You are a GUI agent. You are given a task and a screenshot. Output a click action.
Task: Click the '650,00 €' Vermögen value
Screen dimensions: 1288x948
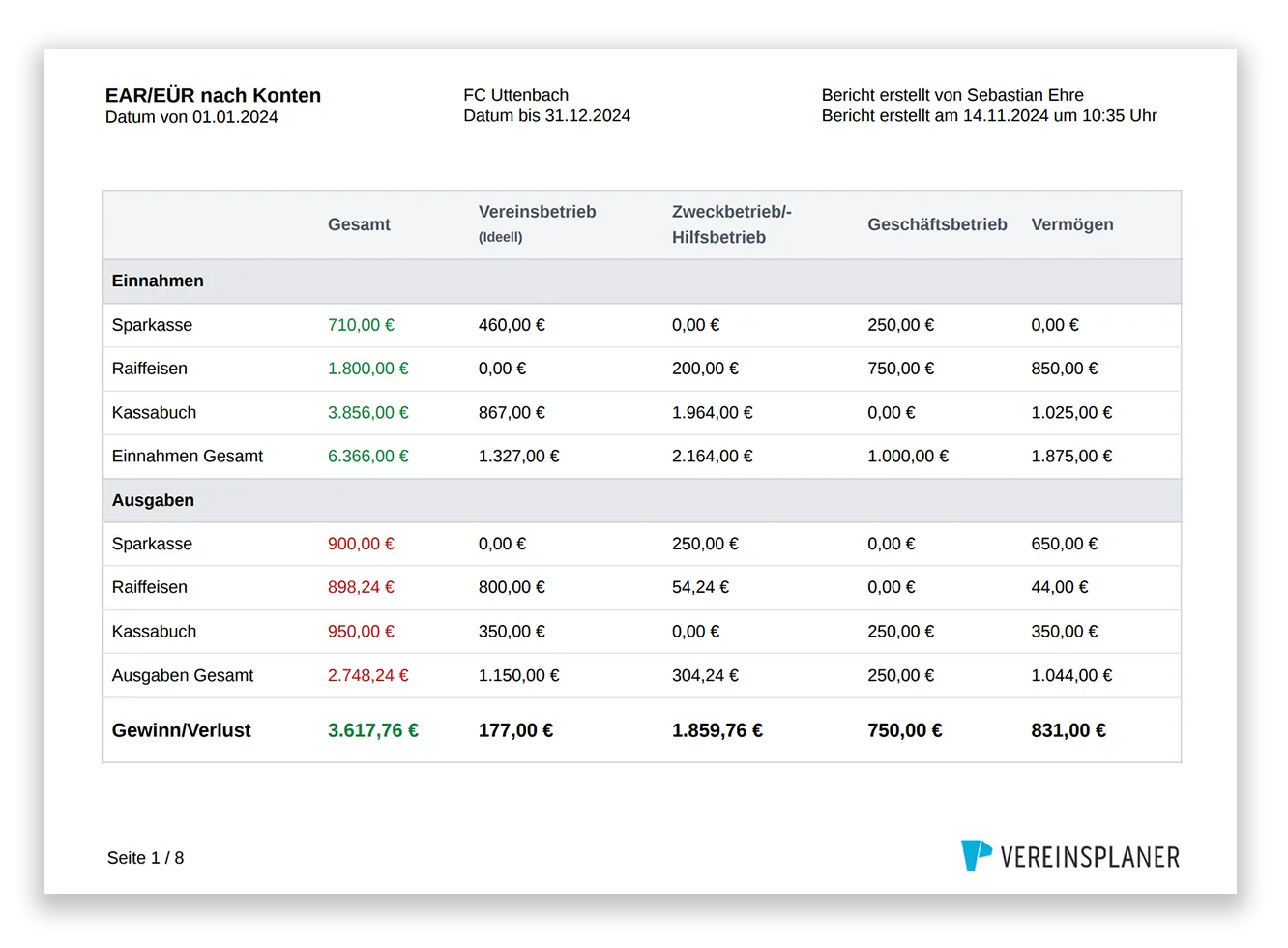[1064, 544]
